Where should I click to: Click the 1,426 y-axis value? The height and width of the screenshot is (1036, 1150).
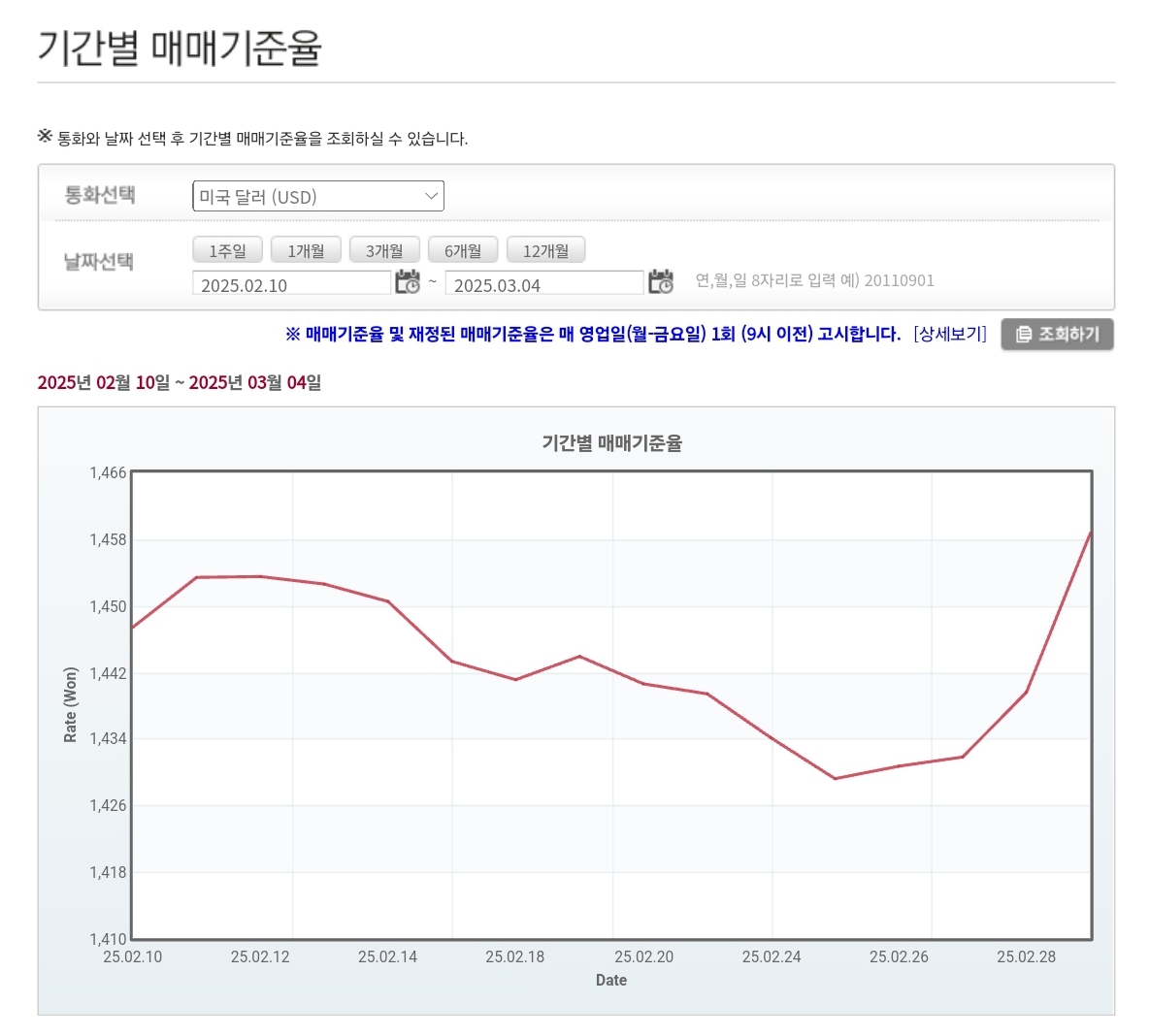click(108, 805)
